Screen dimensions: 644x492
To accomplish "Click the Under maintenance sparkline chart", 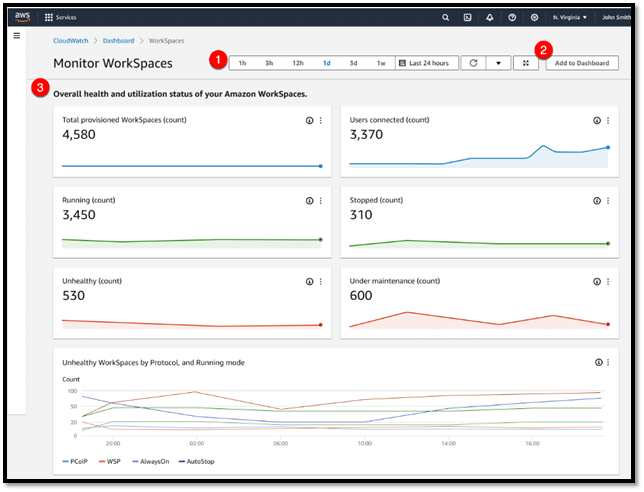I will coord(478,320).
